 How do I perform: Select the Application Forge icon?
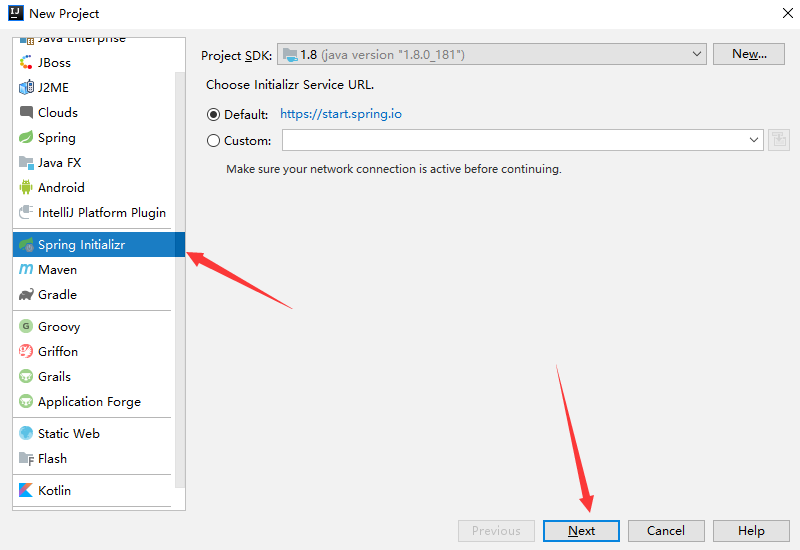26,402
